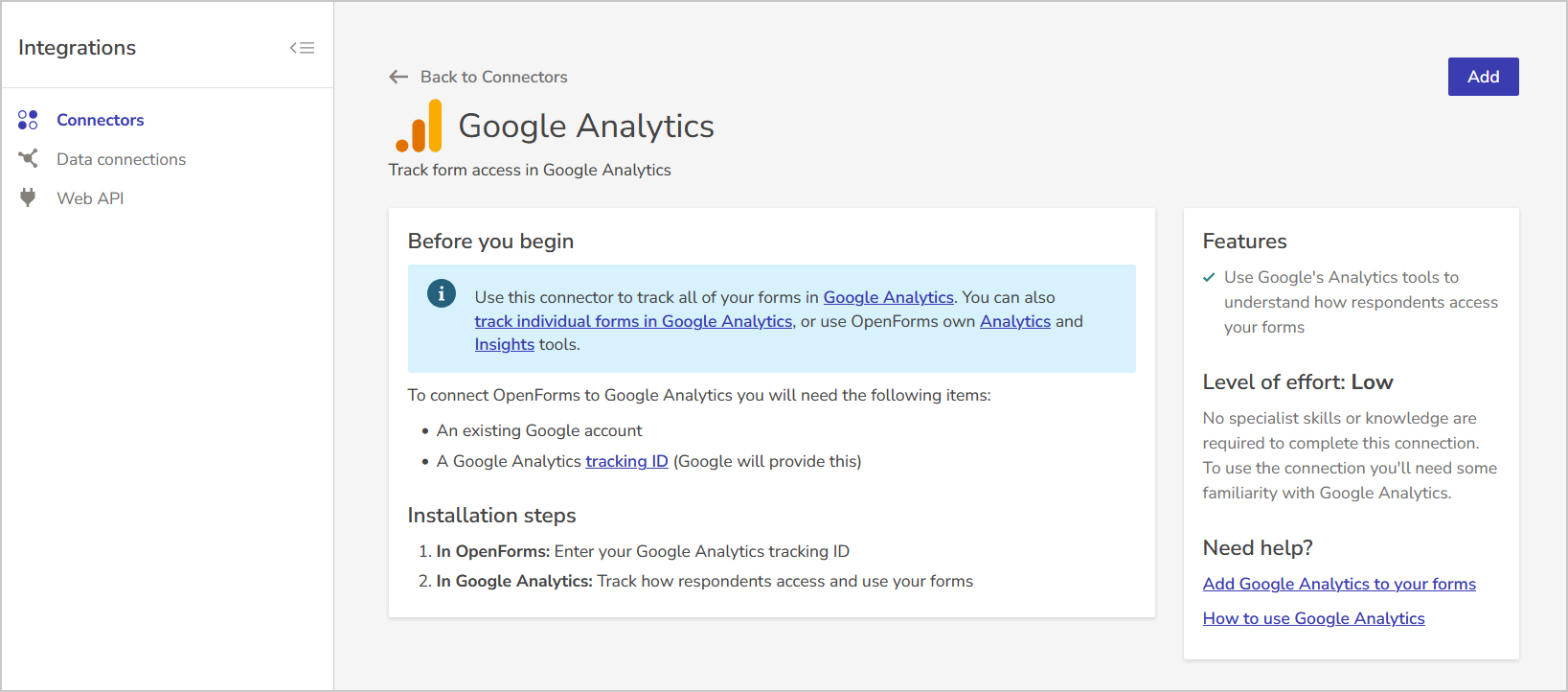
Task: Open the Google Analytics link in the banner
Action: [887, 297]
